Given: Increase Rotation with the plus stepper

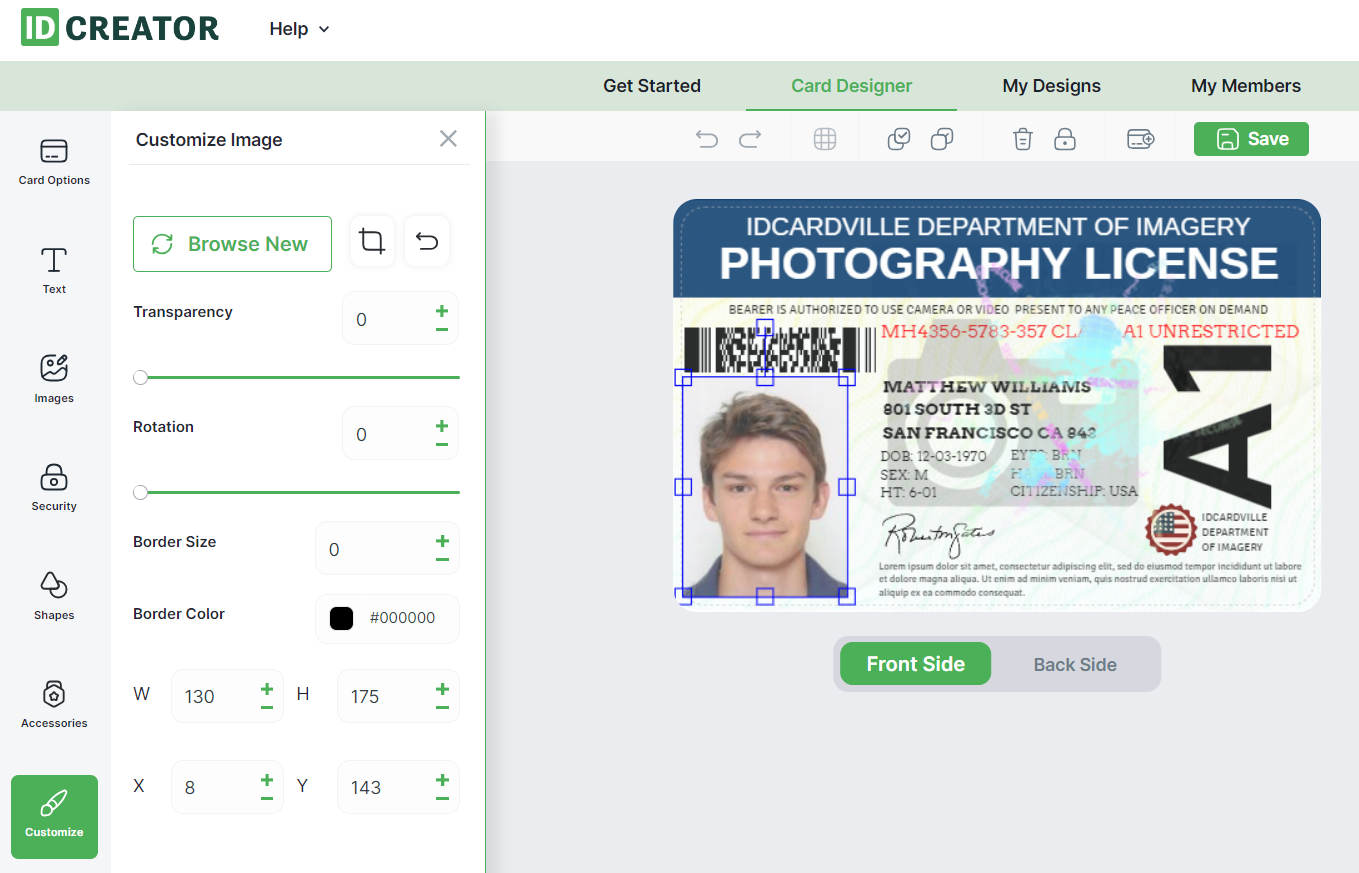Looking at the screenshot, I should pyautogui.click(x=441, y=426).
